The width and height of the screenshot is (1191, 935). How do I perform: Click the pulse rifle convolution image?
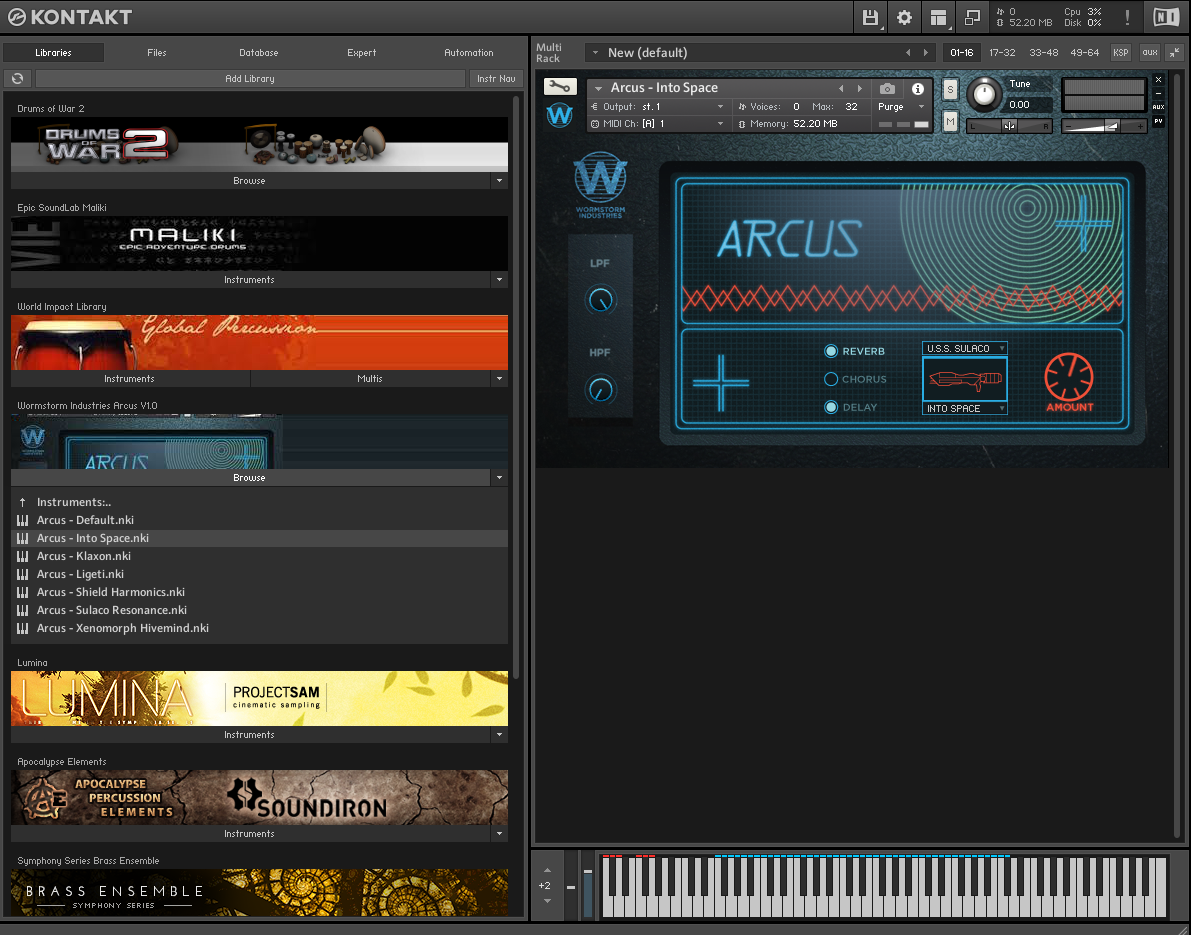[965, 378]
